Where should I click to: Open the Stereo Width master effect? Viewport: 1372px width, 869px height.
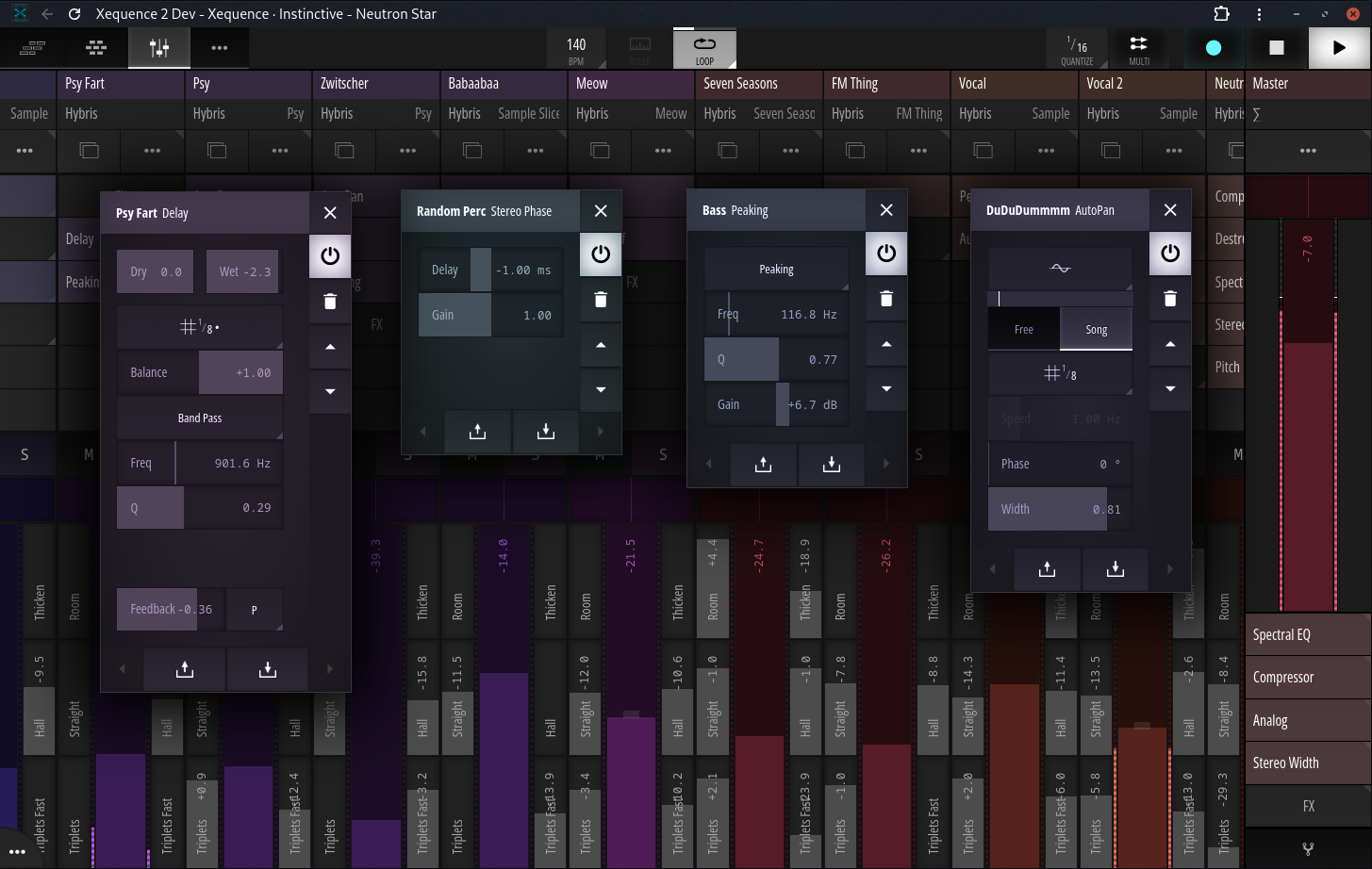click(x=1308, y=762)
